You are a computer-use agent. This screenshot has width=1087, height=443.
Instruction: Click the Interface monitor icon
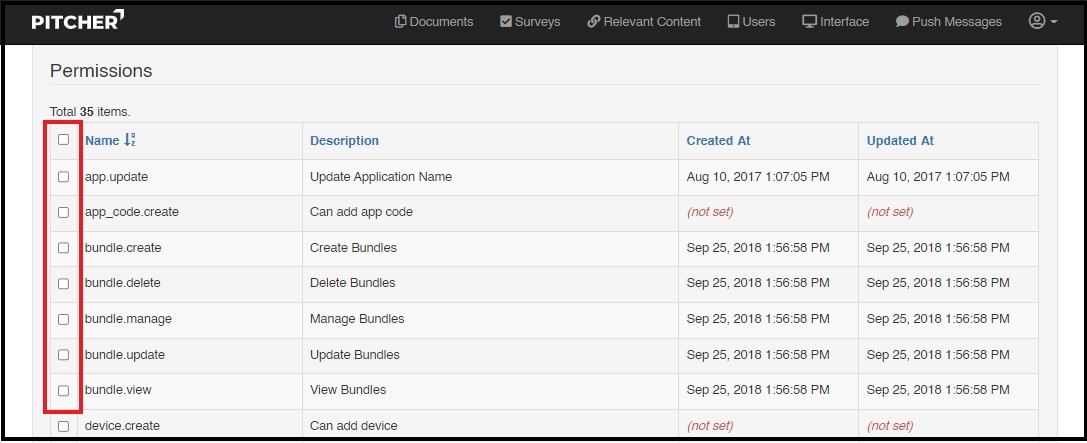809,21
